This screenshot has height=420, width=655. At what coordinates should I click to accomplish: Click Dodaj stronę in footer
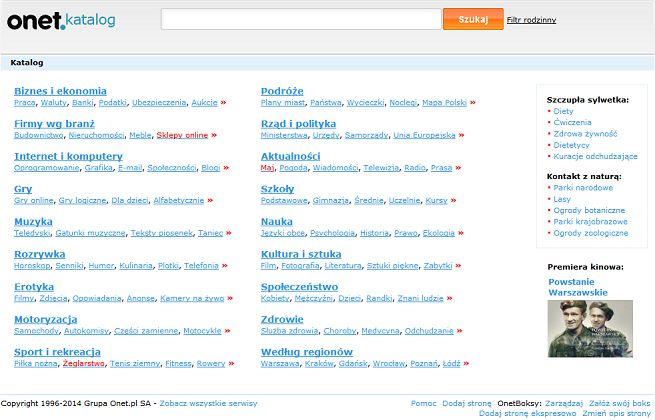click(467, 403)
